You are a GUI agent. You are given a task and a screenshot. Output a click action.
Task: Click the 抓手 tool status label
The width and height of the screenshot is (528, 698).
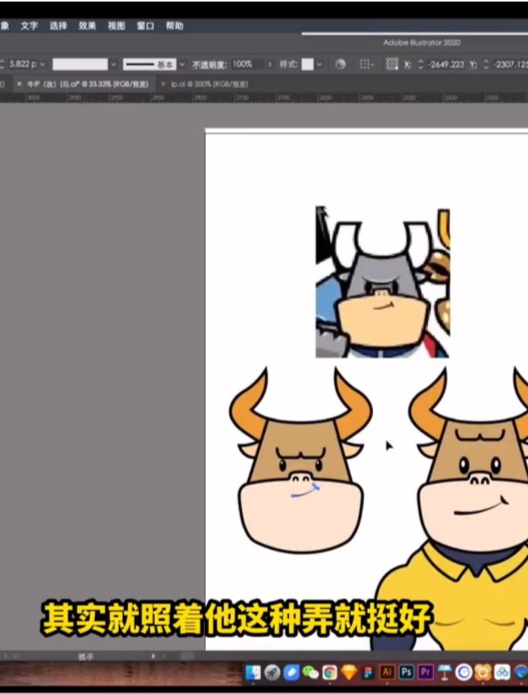coord(85,657)
